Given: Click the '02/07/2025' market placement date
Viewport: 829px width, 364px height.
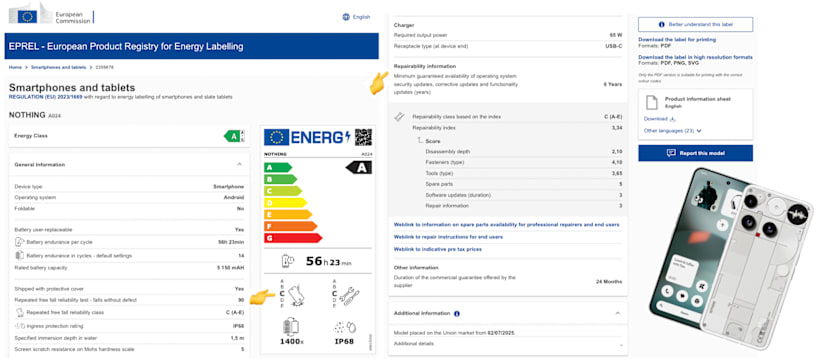Looking at the screenshot, I should click(501, 333).
